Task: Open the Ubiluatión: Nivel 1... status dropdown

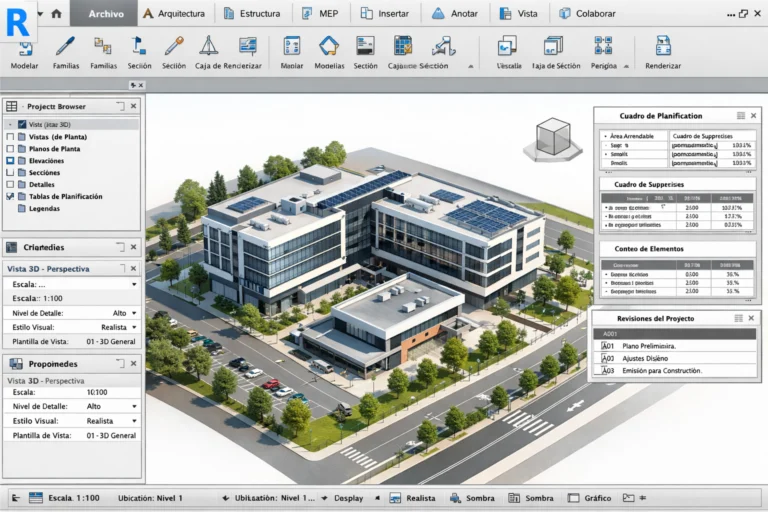Action: tap(324, 498)
